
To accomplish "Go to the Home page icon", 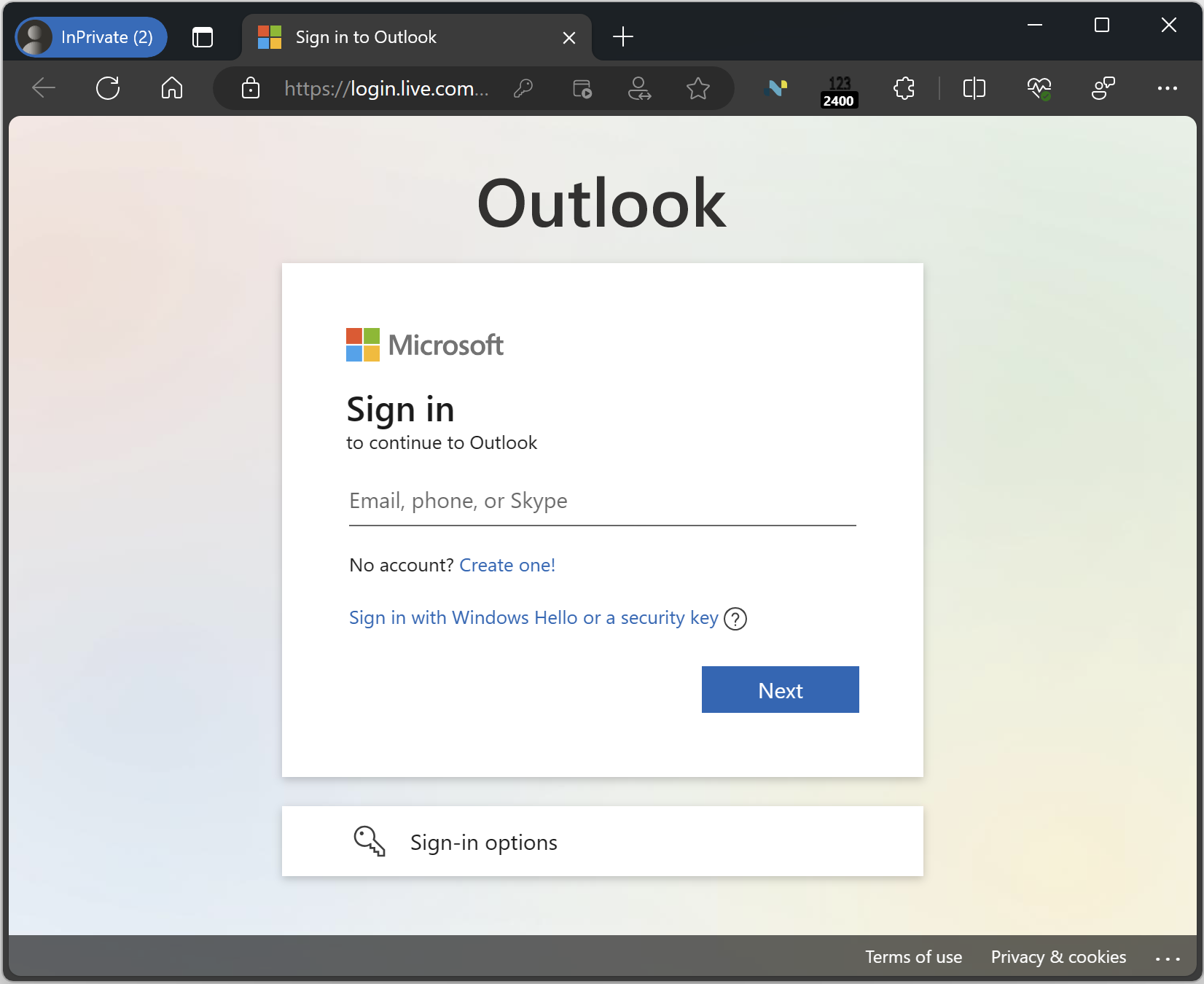I will click(x=172, y=88).
